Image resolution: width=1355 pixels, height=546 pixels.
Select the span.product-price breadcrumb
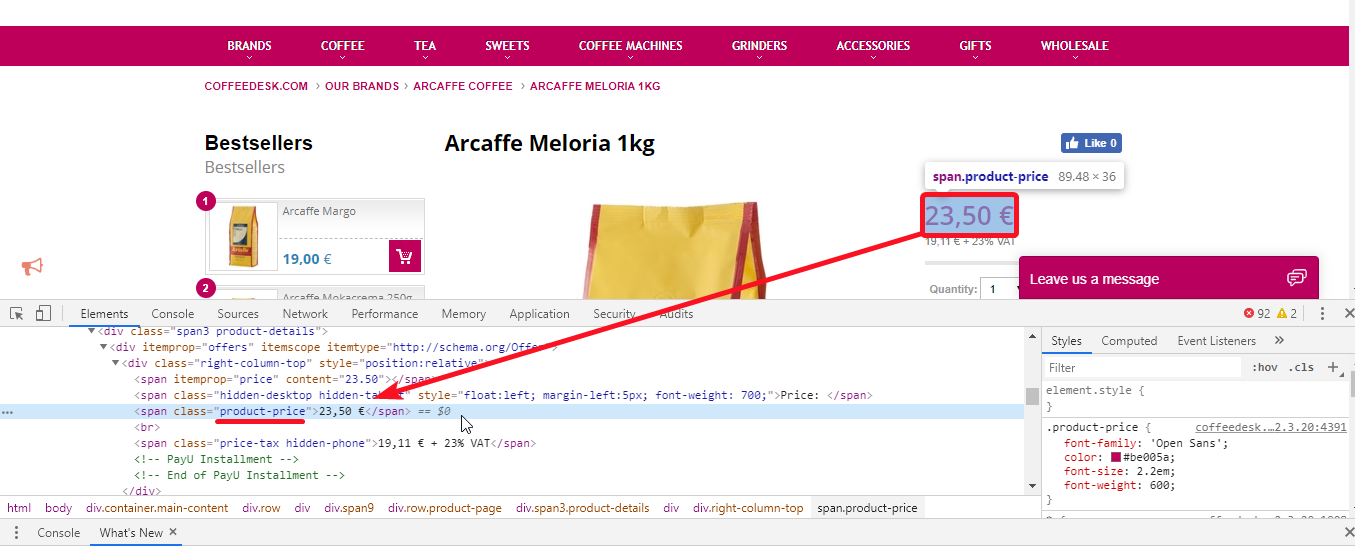(x=867, y=508)
